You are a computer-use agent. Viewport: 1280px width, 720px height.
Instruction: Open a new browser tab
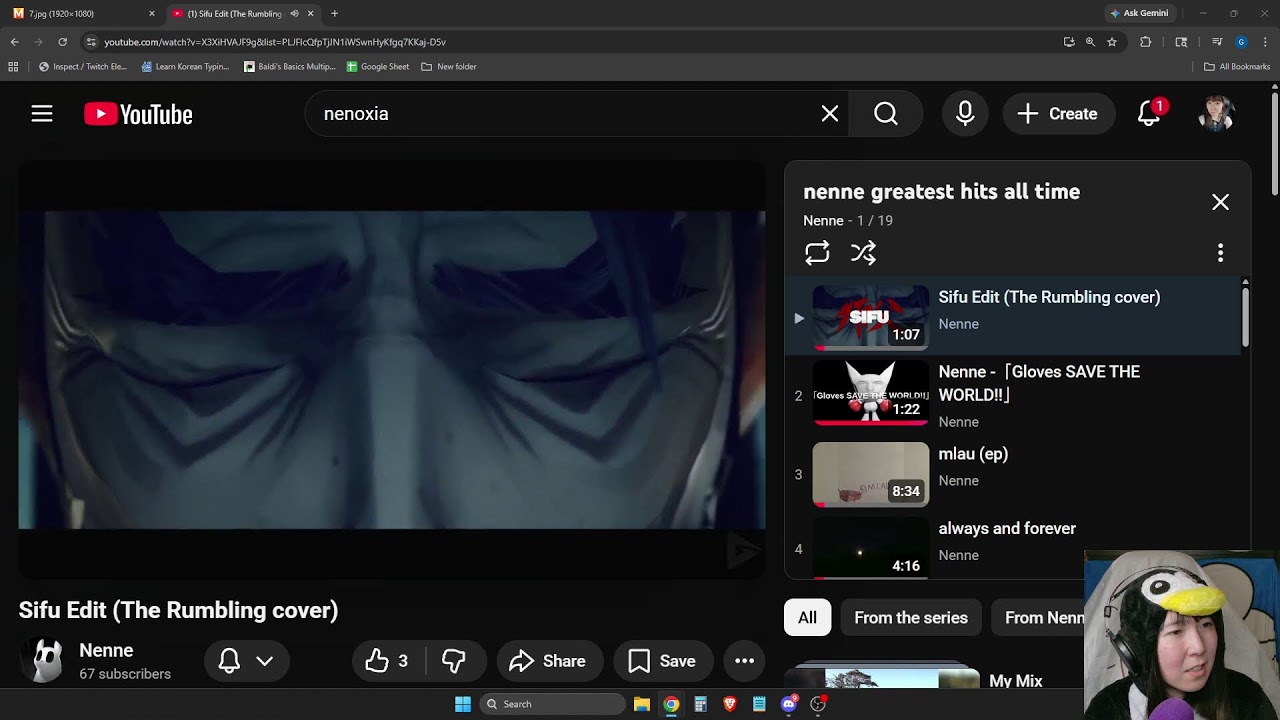334,14
